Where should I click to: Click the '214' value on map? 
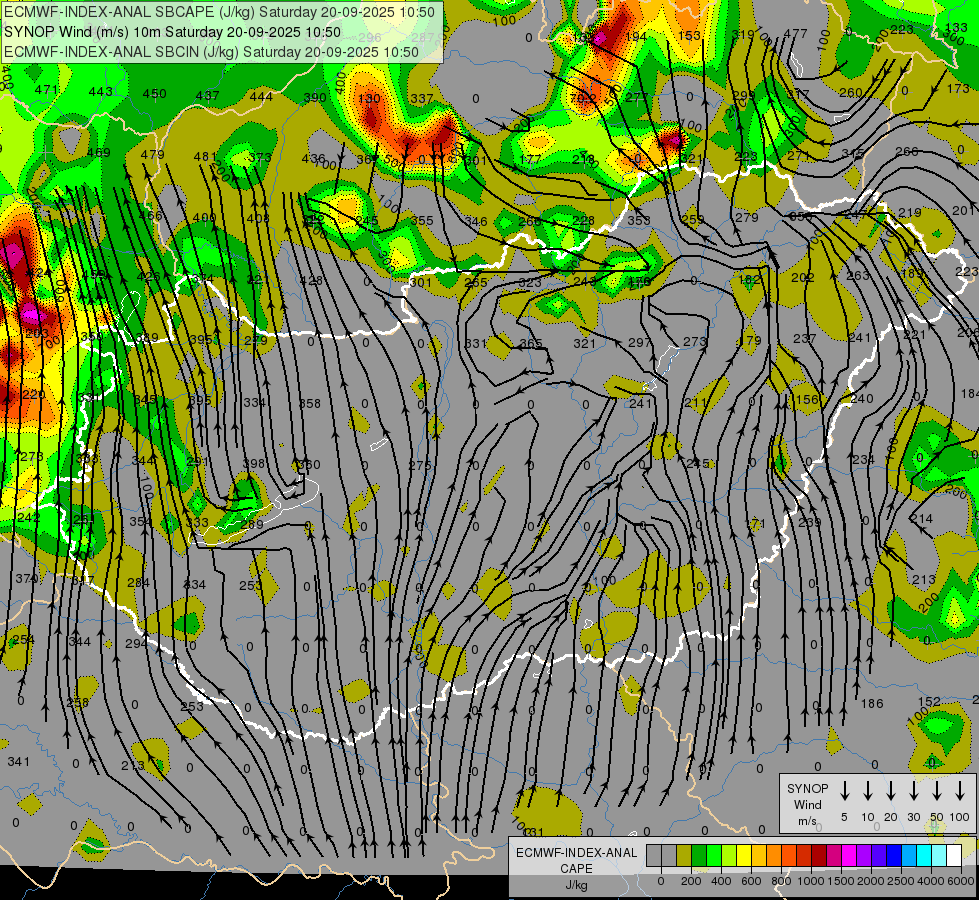coord(922,518)
